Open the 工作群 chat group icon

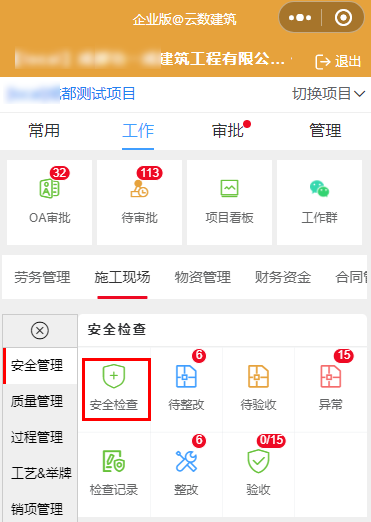pyautogui.click(x=319, y=189)
